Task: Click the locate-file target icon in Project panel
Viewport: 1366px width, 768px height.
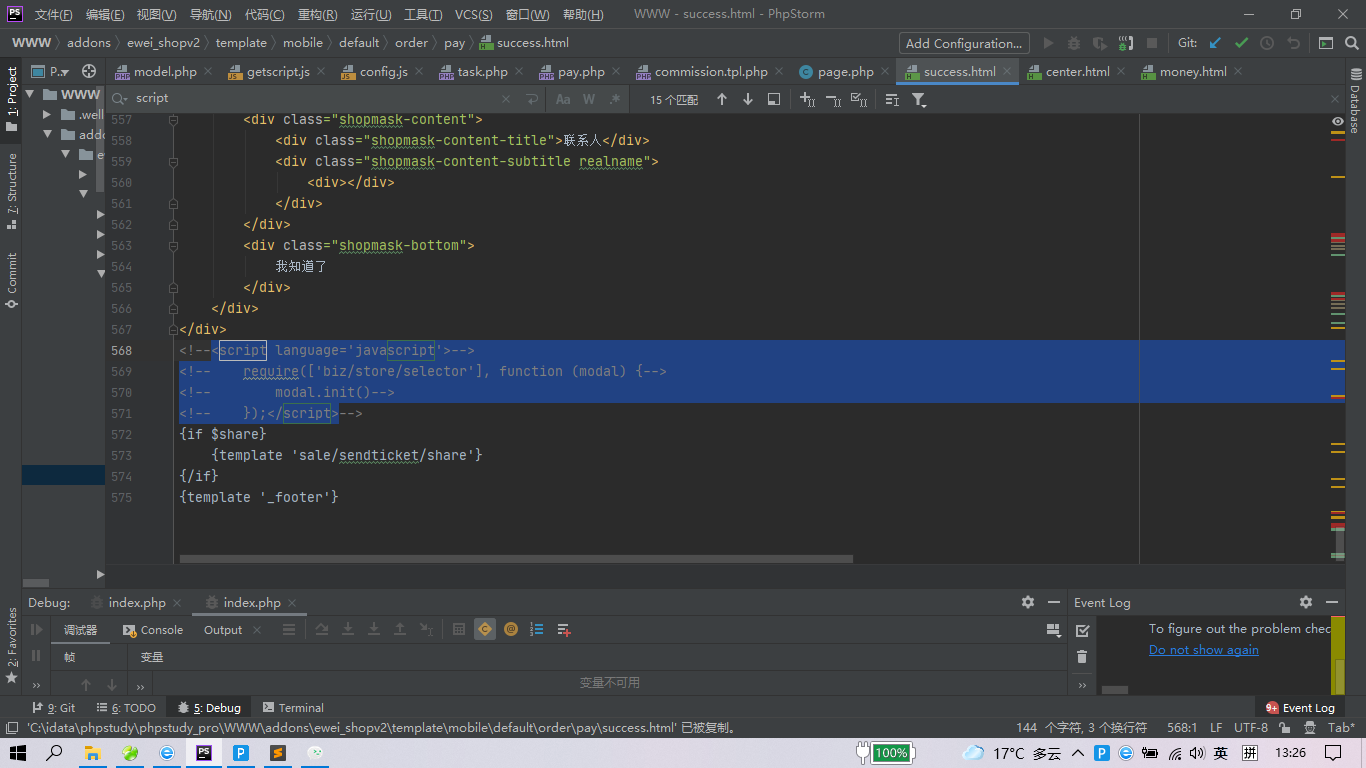Action: pyautogui.click(x=89, y=71)
